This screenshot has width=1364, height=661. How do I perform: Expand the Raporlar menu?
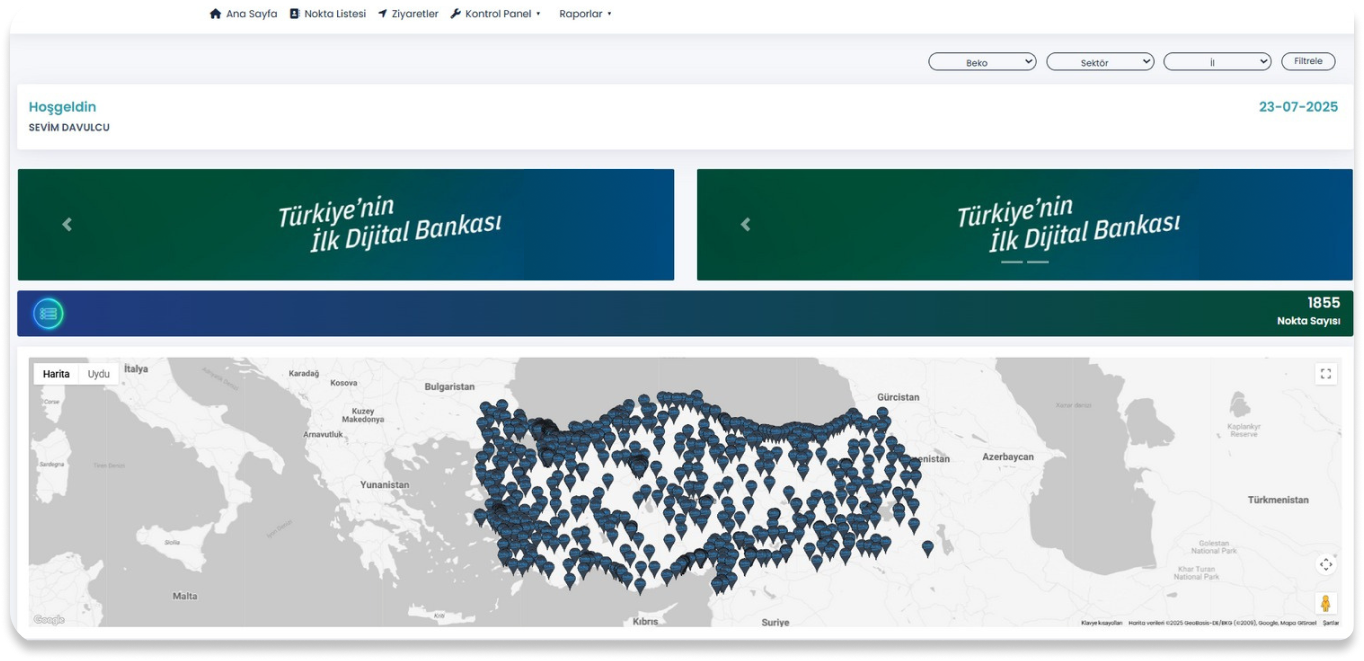point(585,14)
